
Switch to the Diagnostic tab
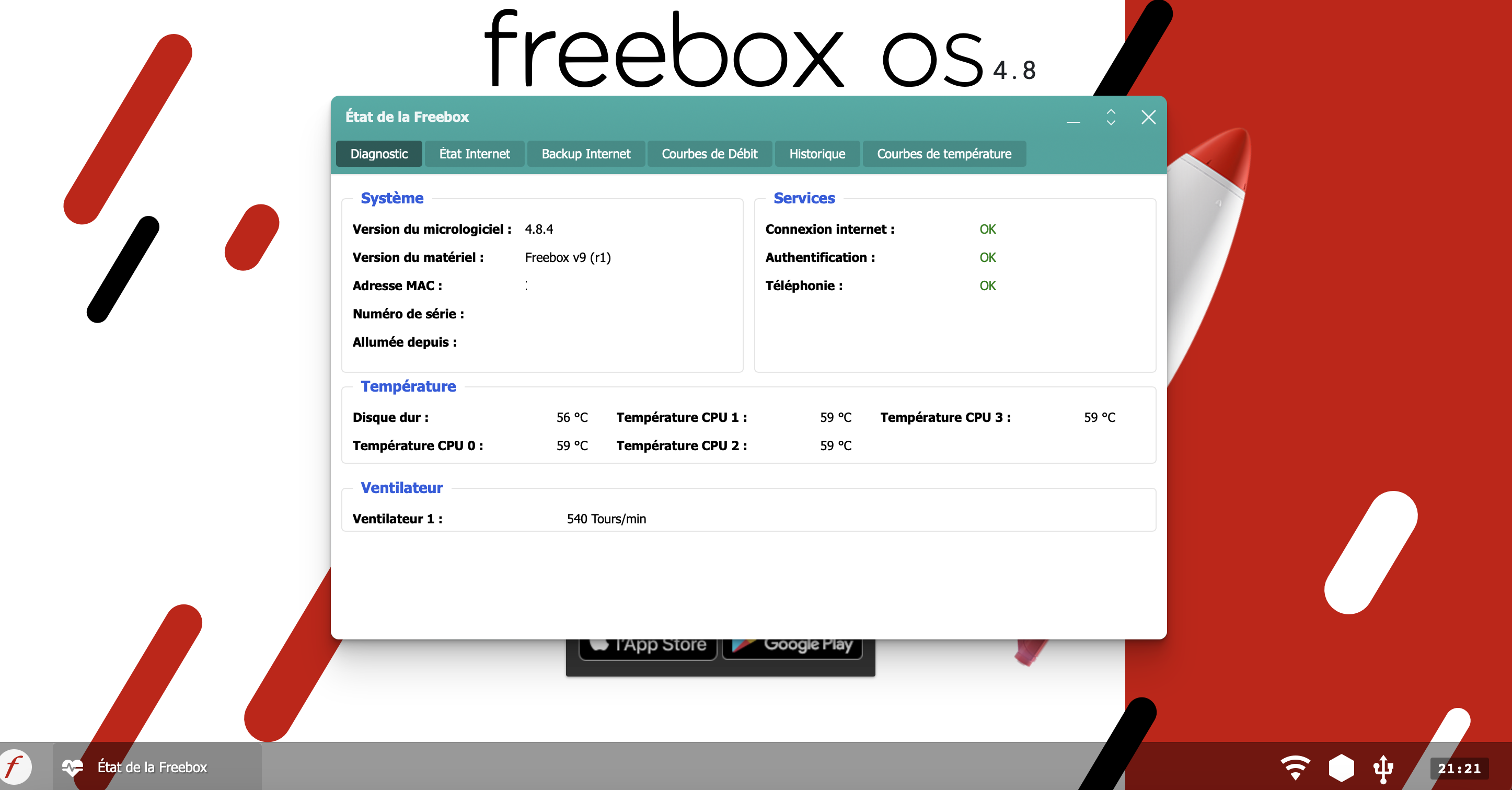[378, 154]
